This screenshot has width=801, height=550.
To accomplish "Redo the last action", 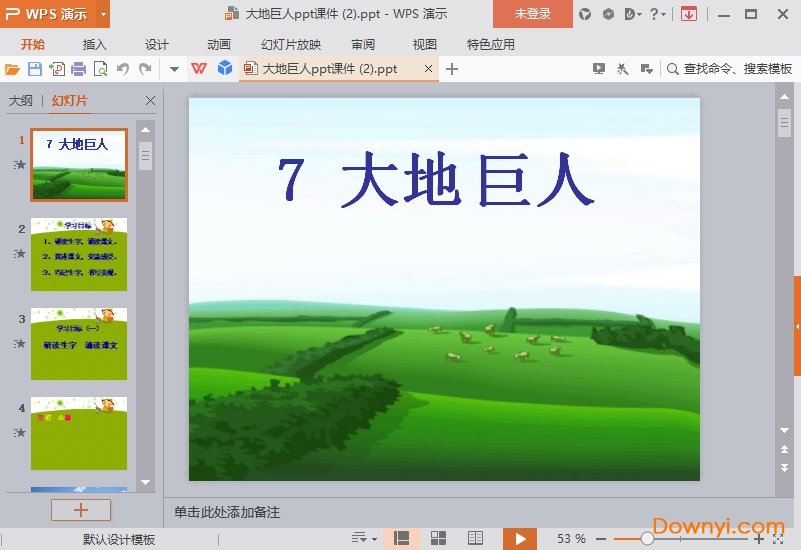I will (x=145, y=69).
